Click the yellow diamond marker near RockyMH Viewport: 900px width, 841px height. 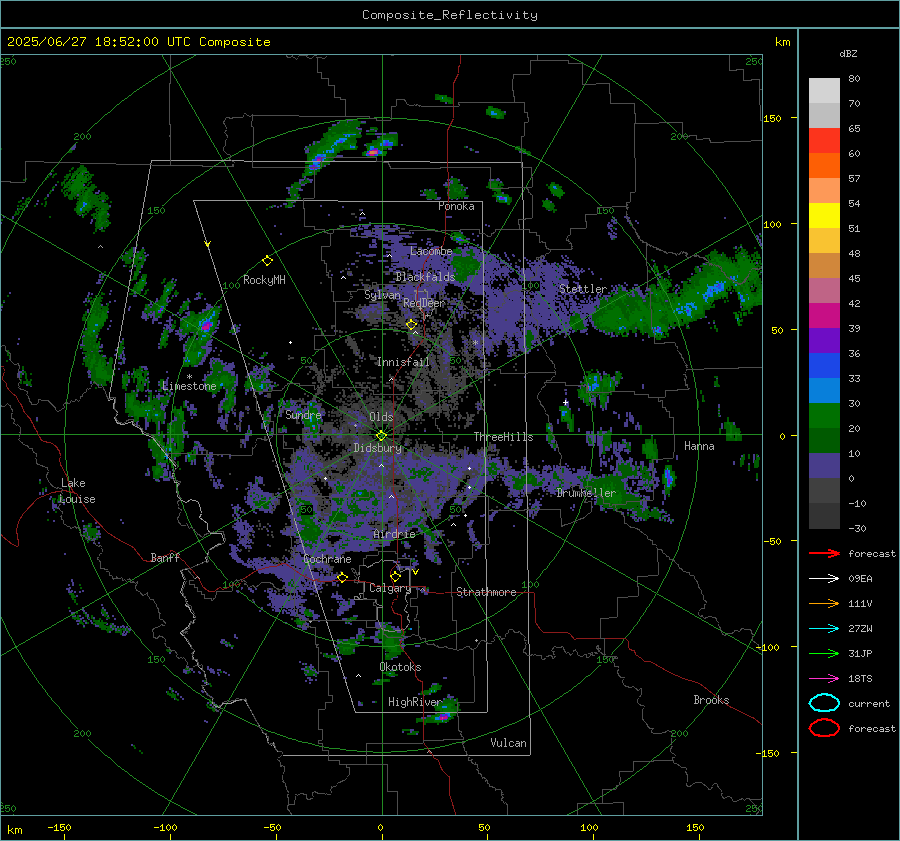(x=267, y=261)
